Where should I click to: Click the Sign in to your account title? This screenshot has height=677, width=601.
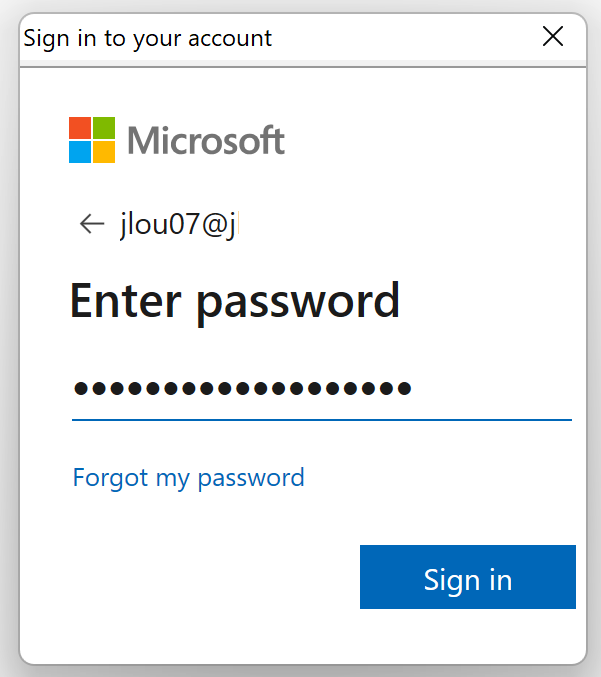coord(148,39)
